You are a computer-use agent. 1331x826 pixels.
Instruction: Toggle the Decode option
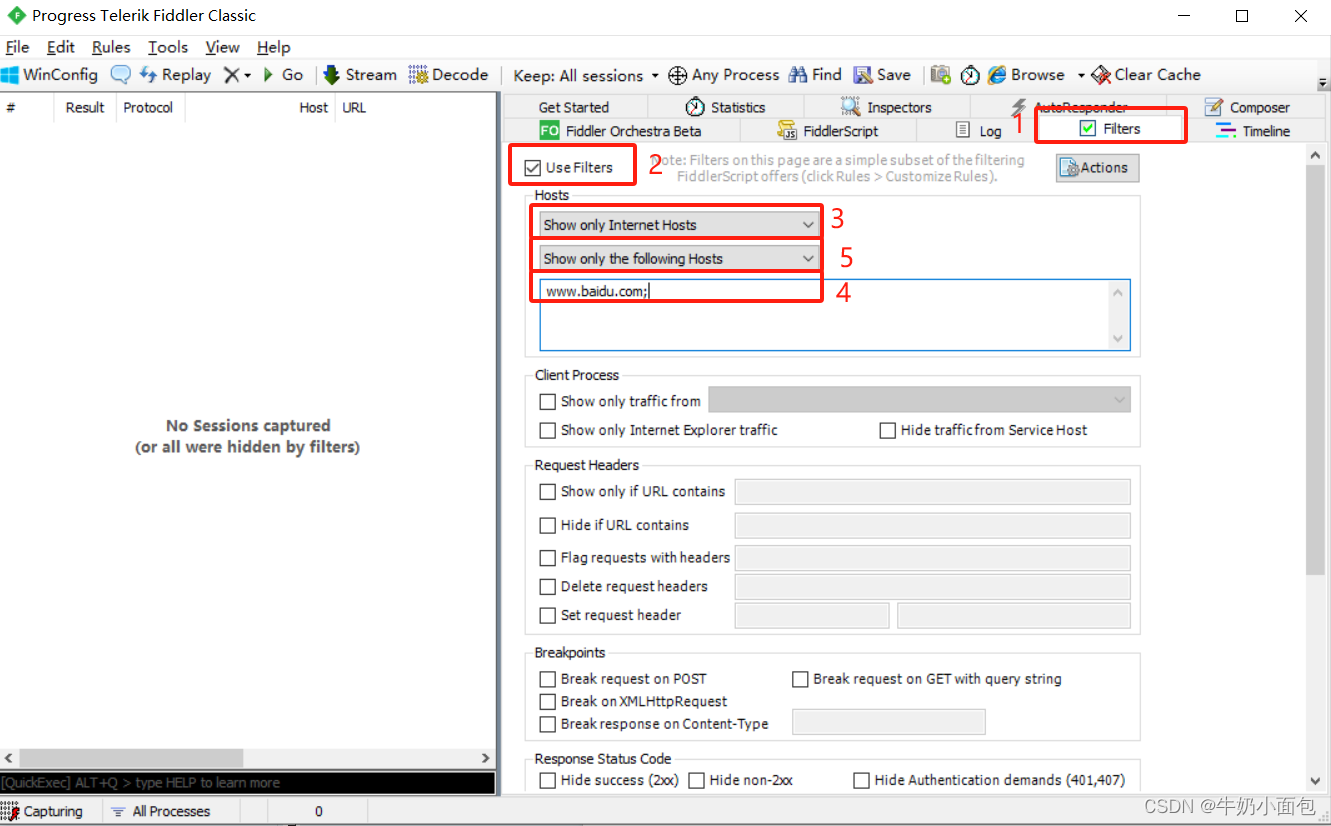tap(449, 74)
